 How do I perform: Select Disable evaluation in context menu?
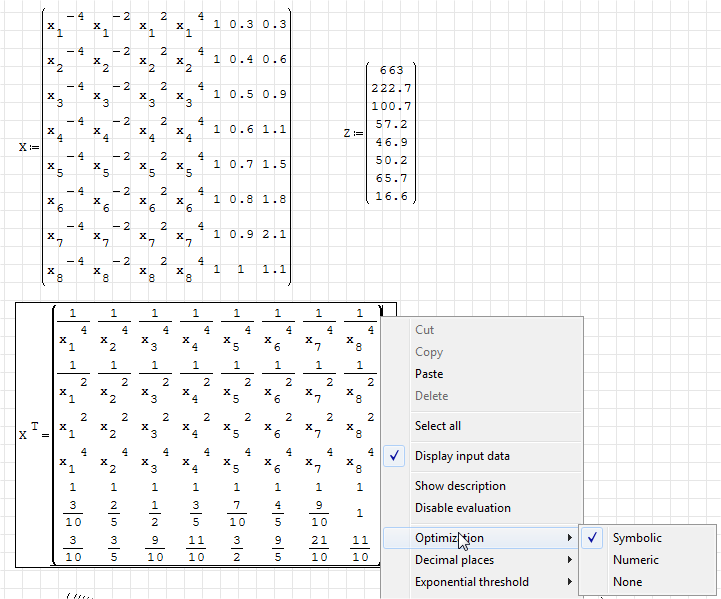(462, 508)
